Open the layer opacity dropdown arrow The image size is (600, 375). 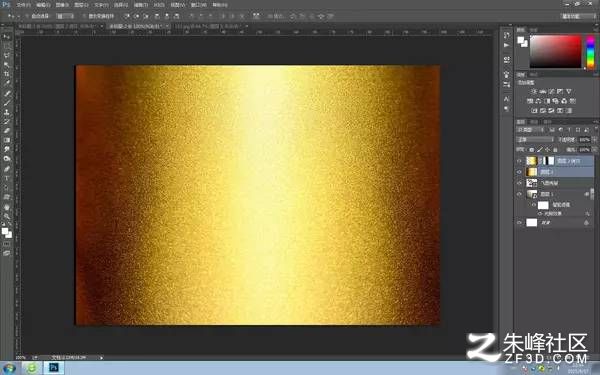coord(594,140)
